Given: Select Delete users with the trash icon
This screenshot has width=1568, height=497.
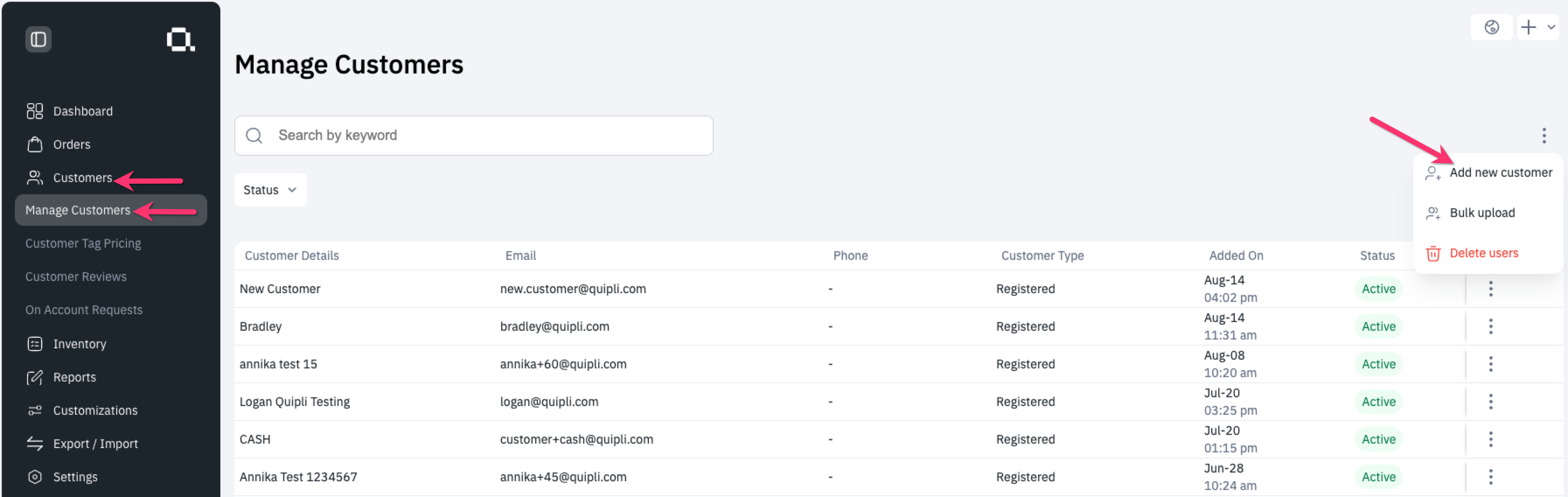Looking at the screenshot, I should click(x=1484, y=253).
